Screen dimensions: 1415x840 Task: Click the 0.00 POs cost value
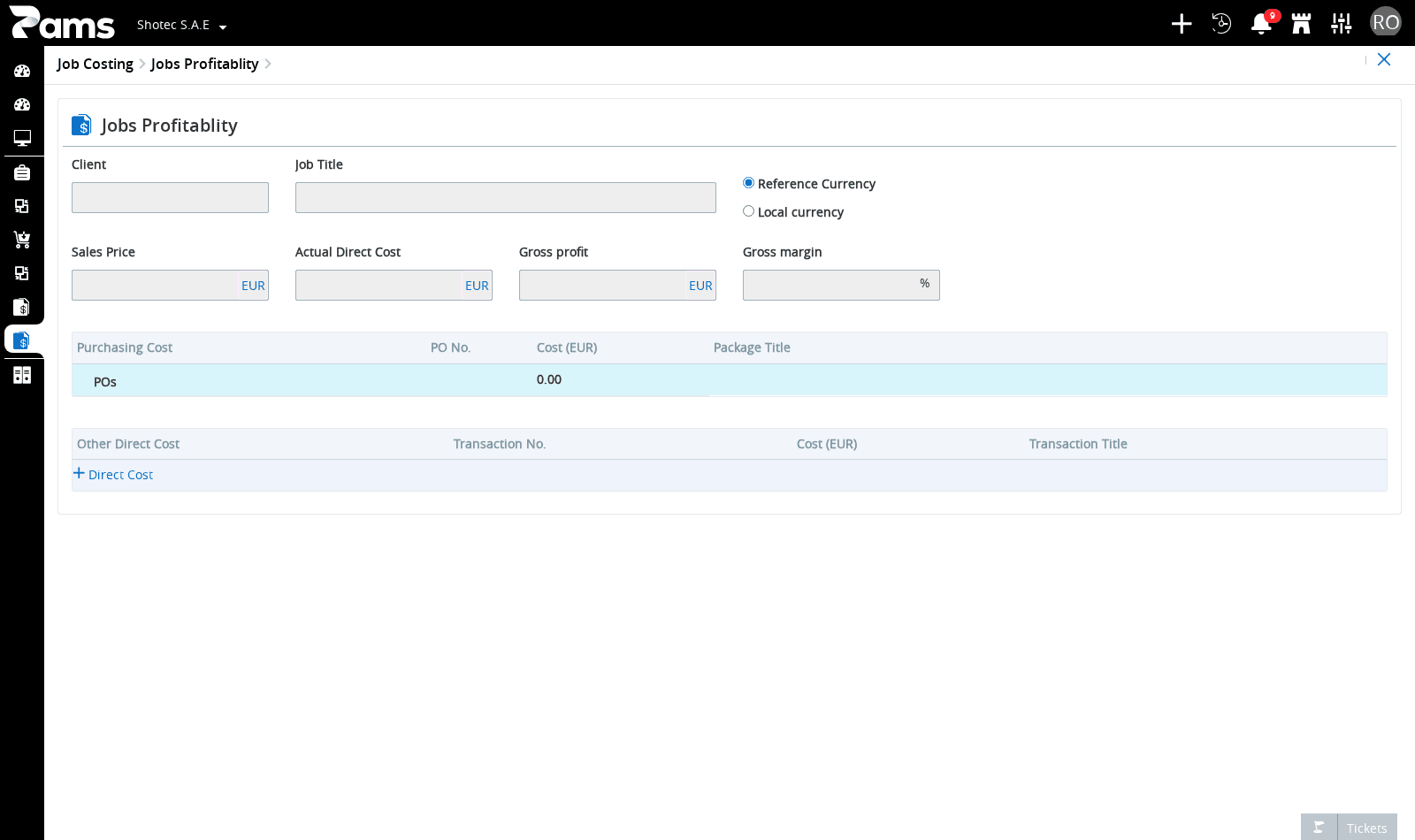point(549,379)
